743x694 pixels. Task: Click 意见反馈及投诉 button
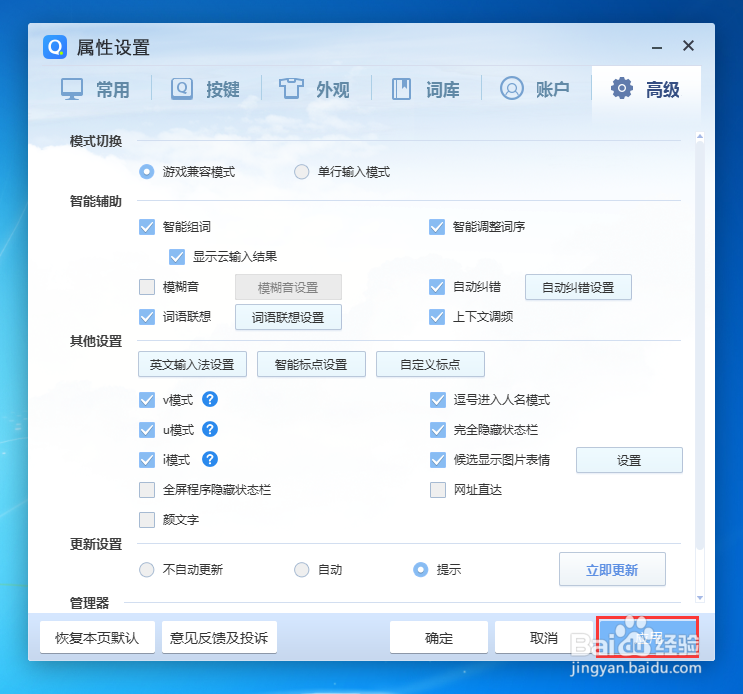tap(219, 638)
